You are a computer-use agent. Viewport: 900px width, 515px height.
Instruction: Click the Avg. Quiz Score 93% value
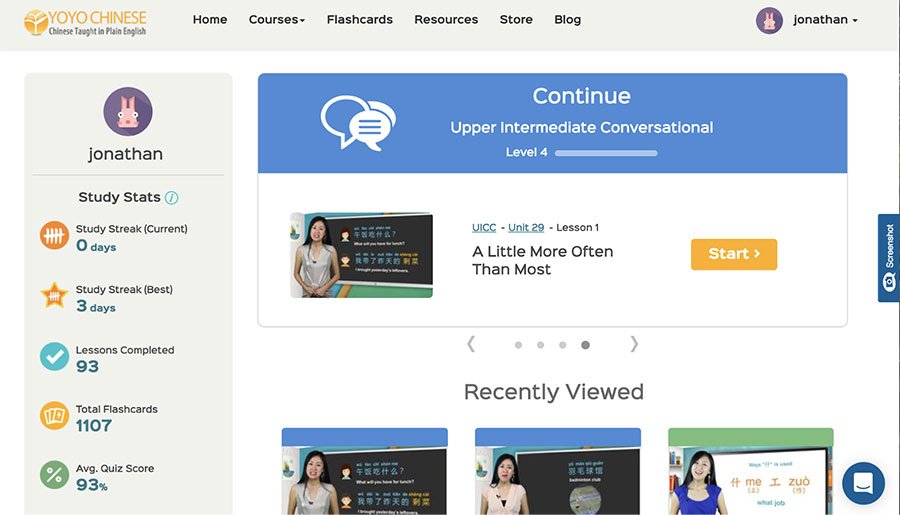(92, 485)
